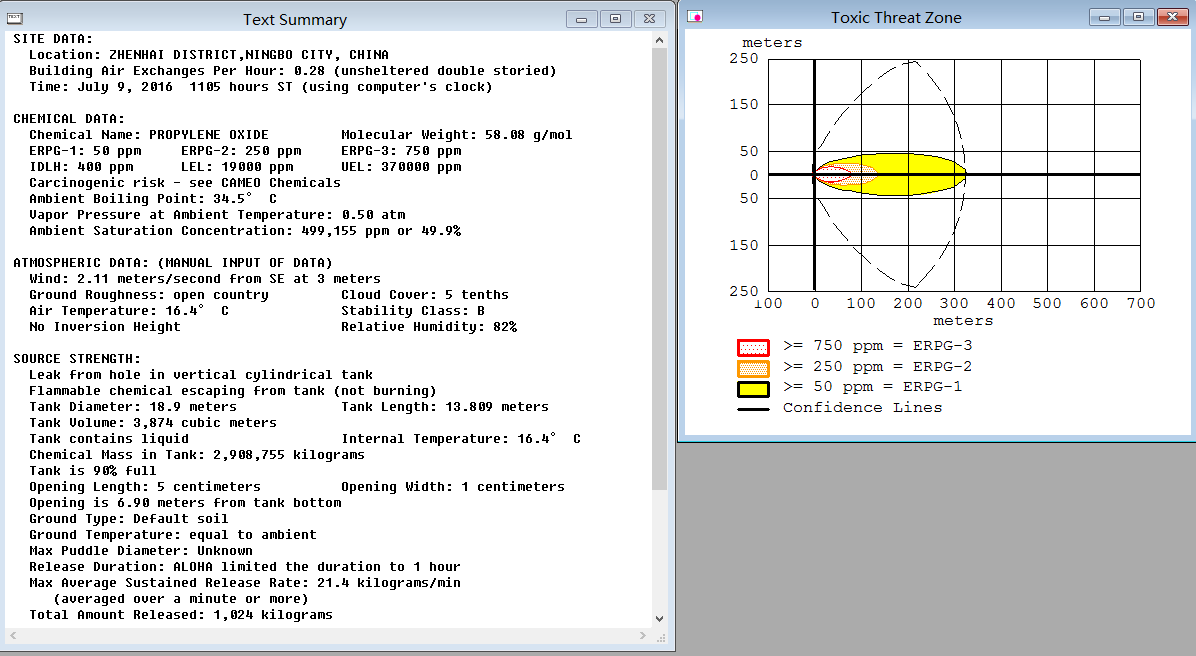Click the 'SOURCE STRENGTH:' heading
1196x656 pixels.
[77, 359]
